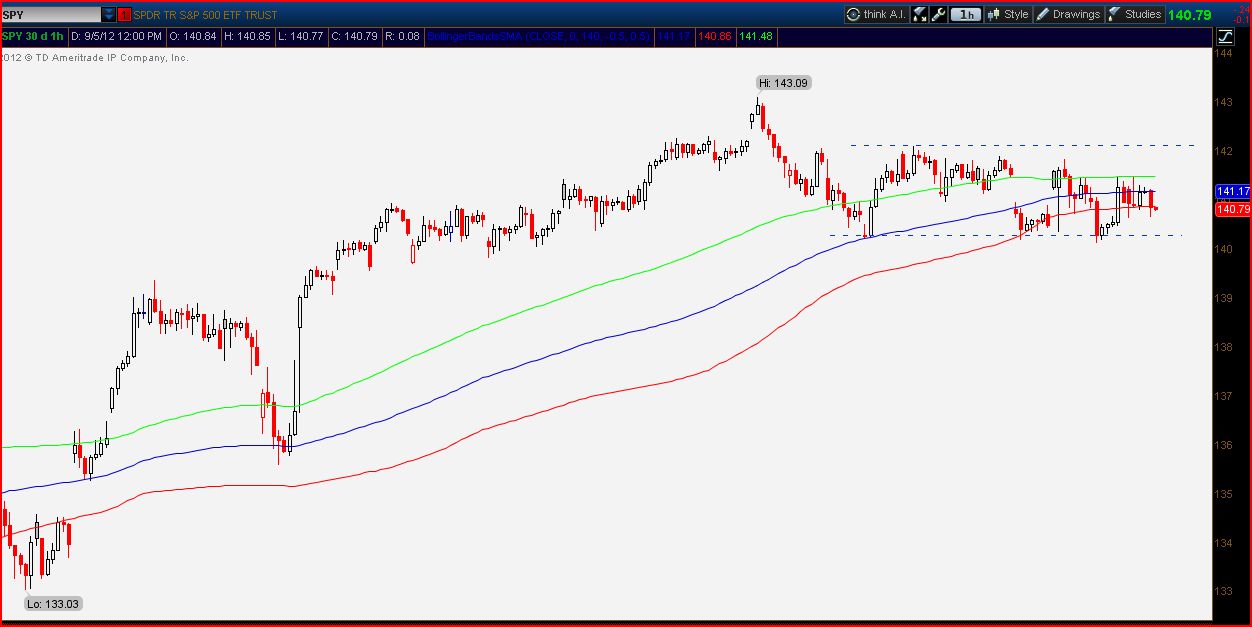Click the SPY symbol input field
This screenshot has width=1252, height=627.
pos(50,15)
